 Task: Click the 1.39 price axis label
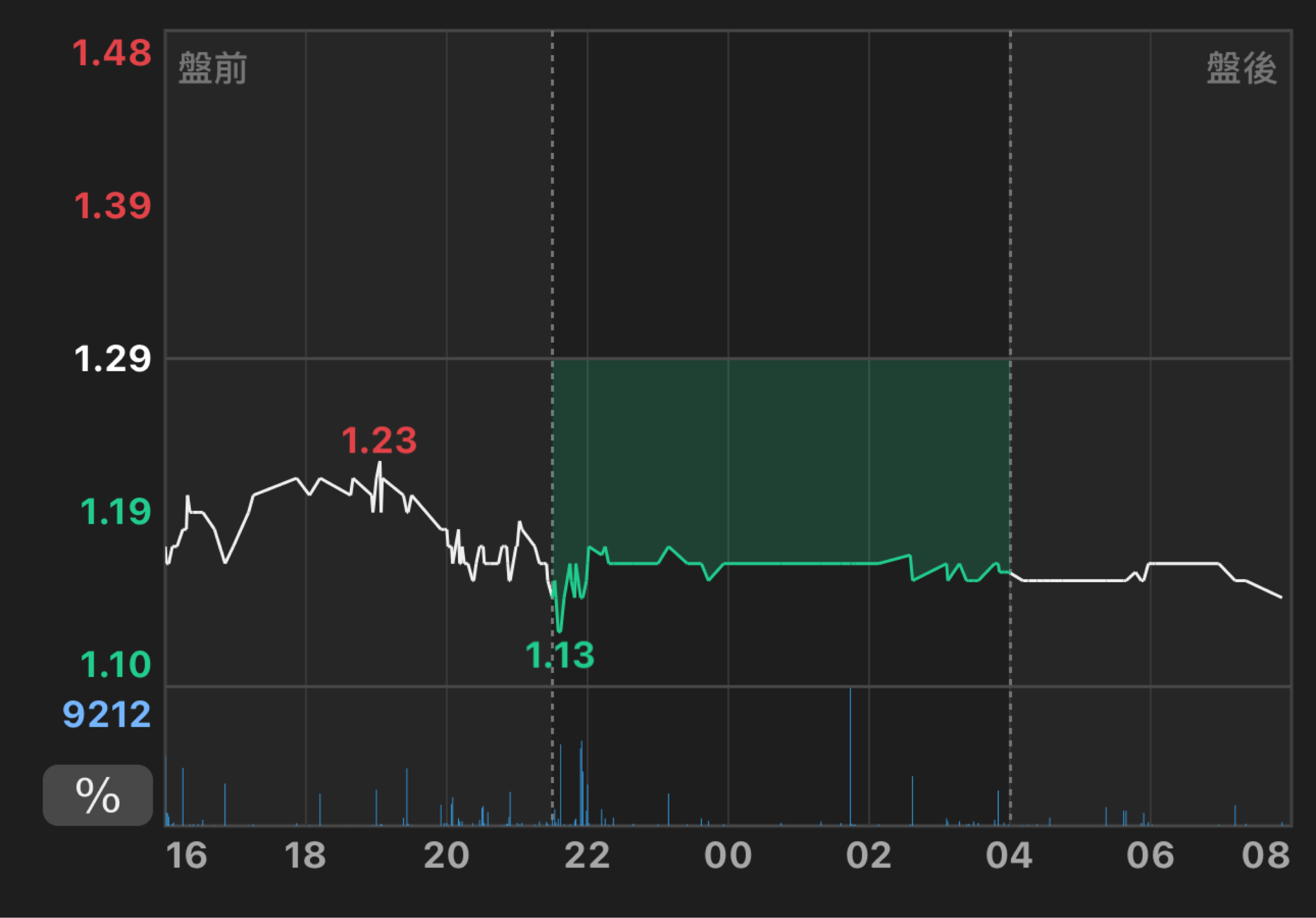113,206
